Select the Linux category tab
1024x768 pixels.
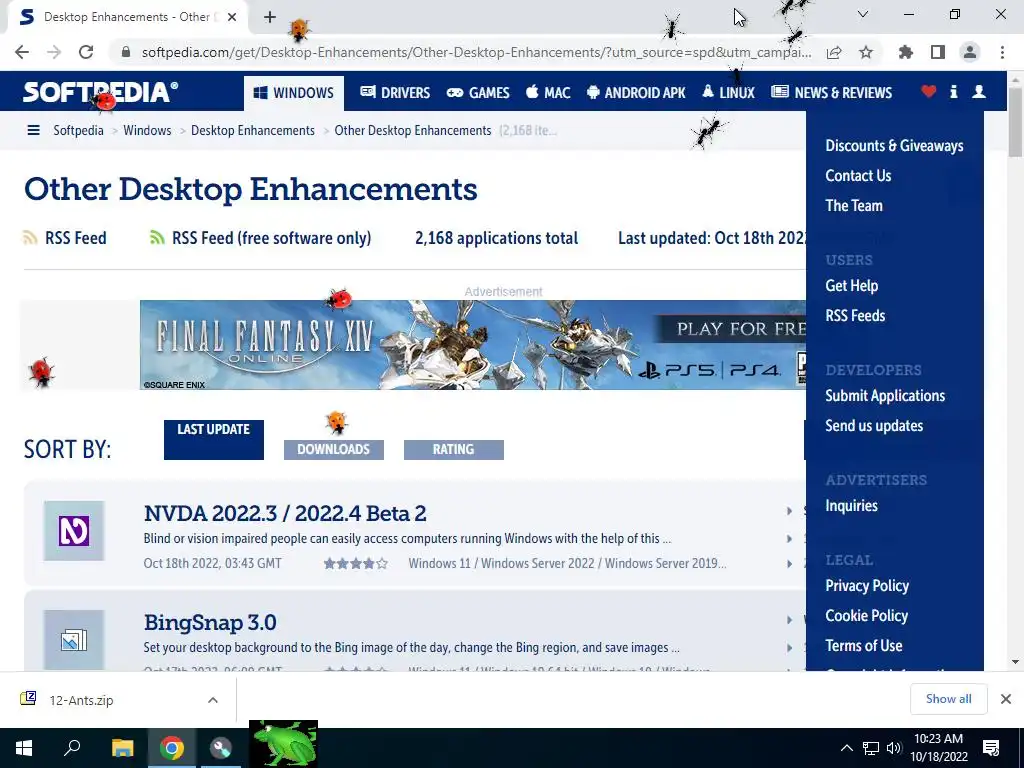coord(728,93)
